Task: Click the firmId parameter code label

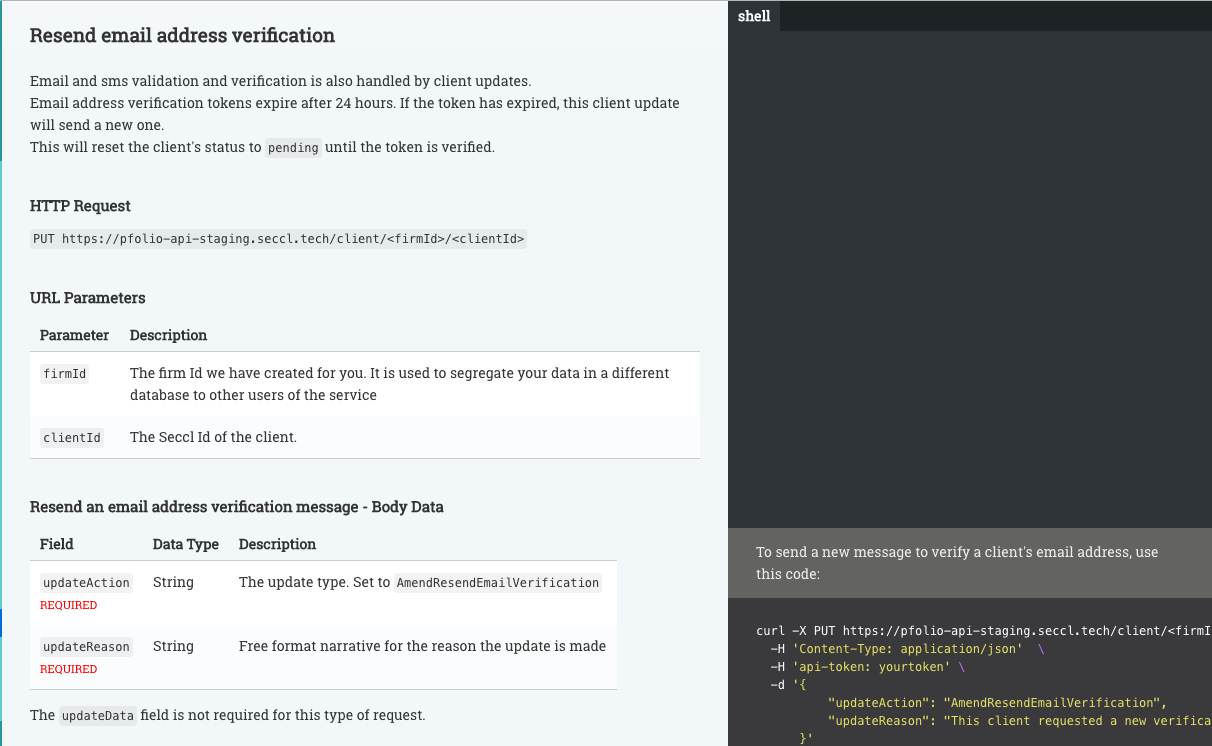Action: coord(64,373)
